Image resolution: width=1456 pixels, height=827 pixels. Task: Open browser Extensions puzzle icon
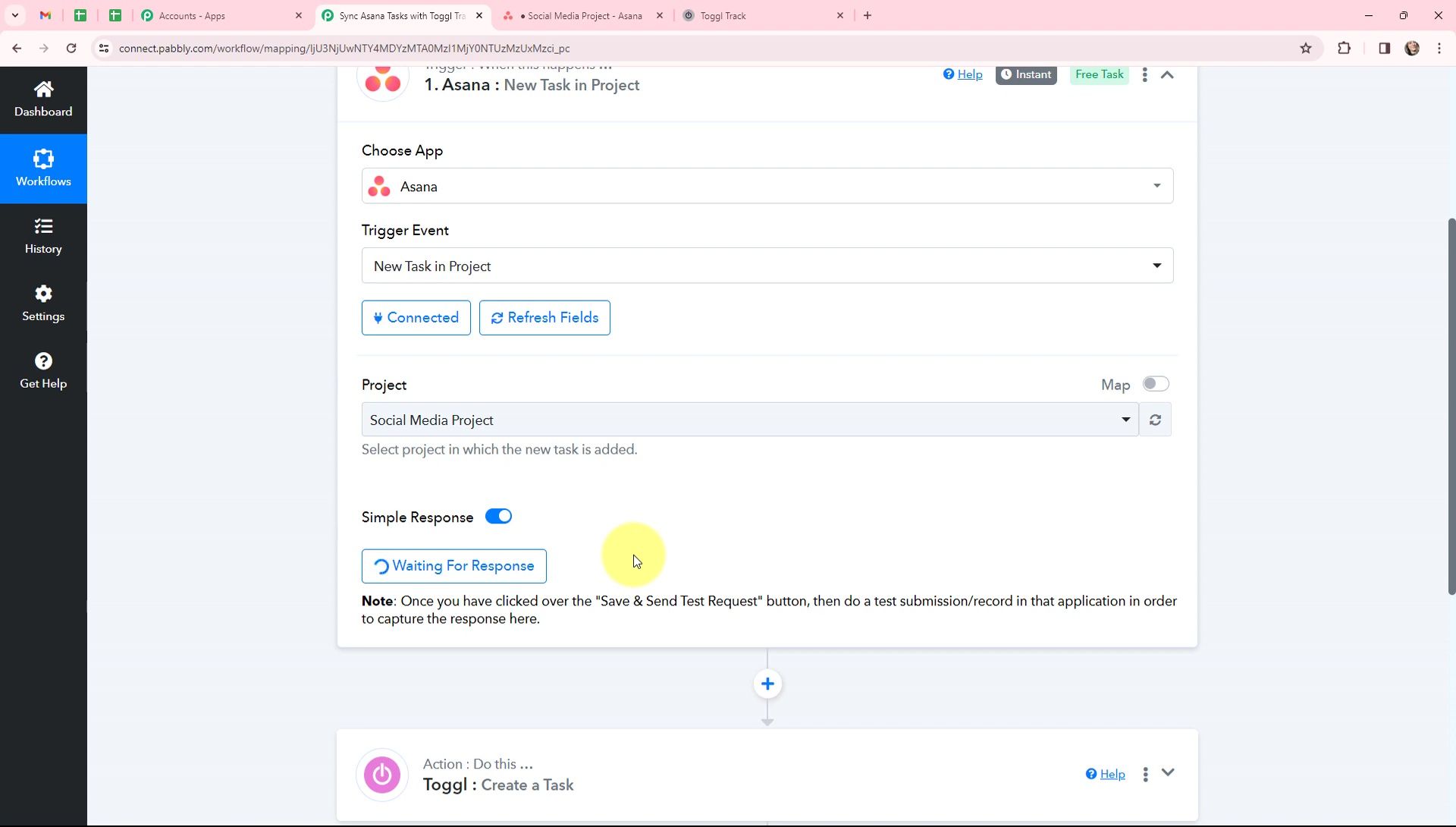coord(1345,49)
